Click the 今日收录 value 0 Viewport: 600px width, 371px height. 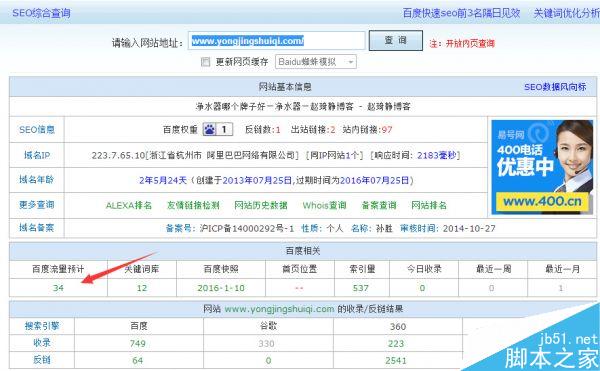(422, 288)
